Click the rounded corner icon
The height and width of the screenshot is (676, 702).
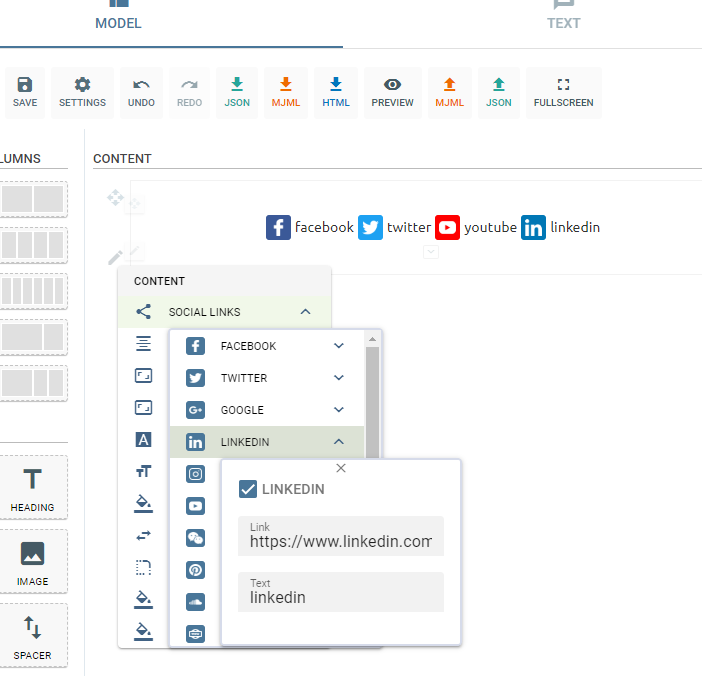coord(143,568)
